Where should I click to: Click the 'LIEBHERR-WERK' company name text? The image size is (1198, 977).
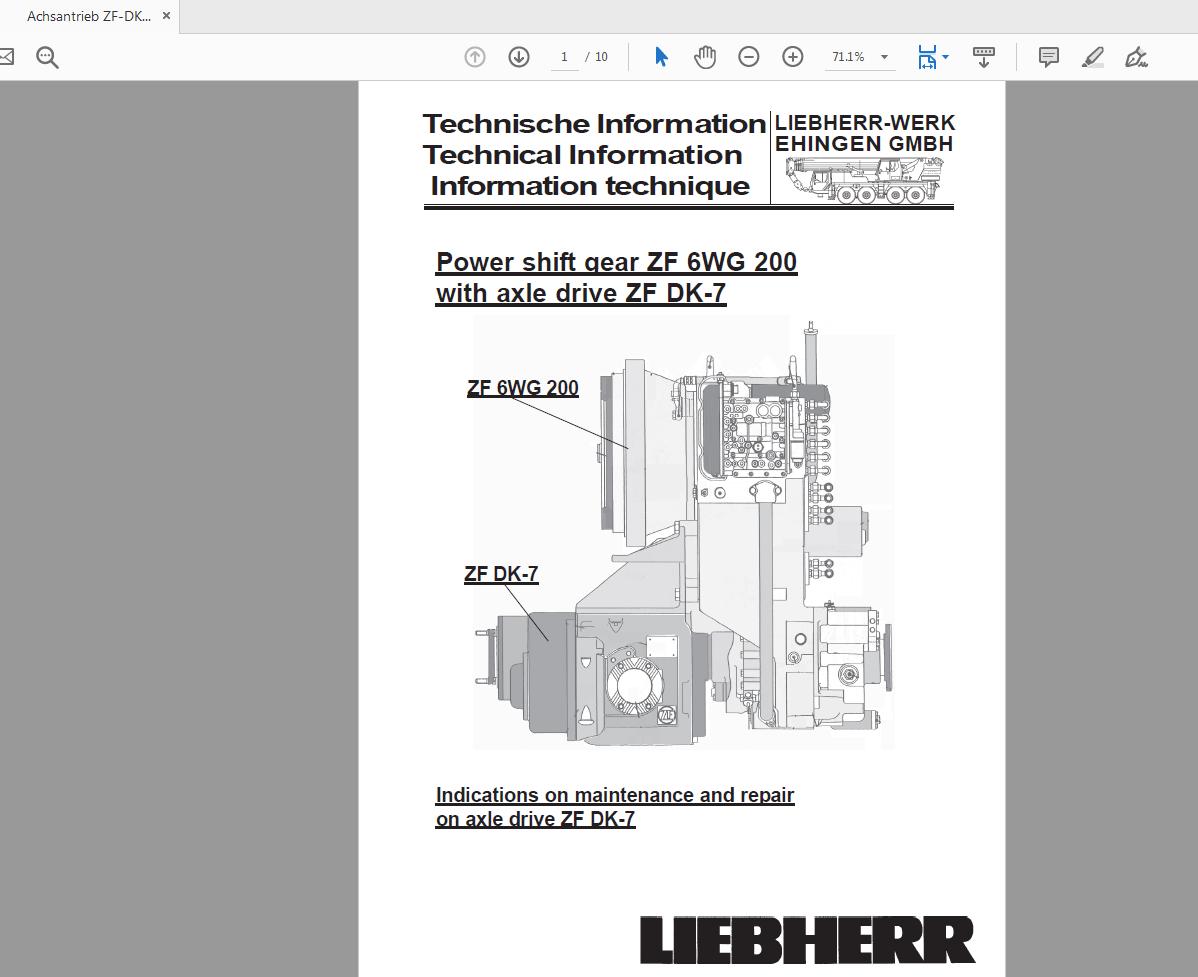[865, 123]
